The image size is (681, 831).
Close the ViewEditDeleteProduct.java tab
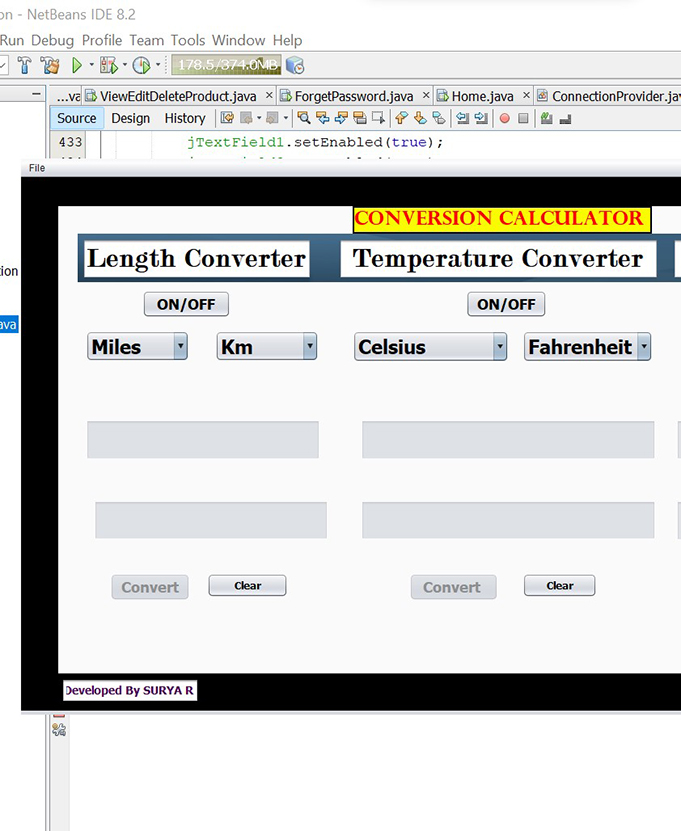coord(269,95)
